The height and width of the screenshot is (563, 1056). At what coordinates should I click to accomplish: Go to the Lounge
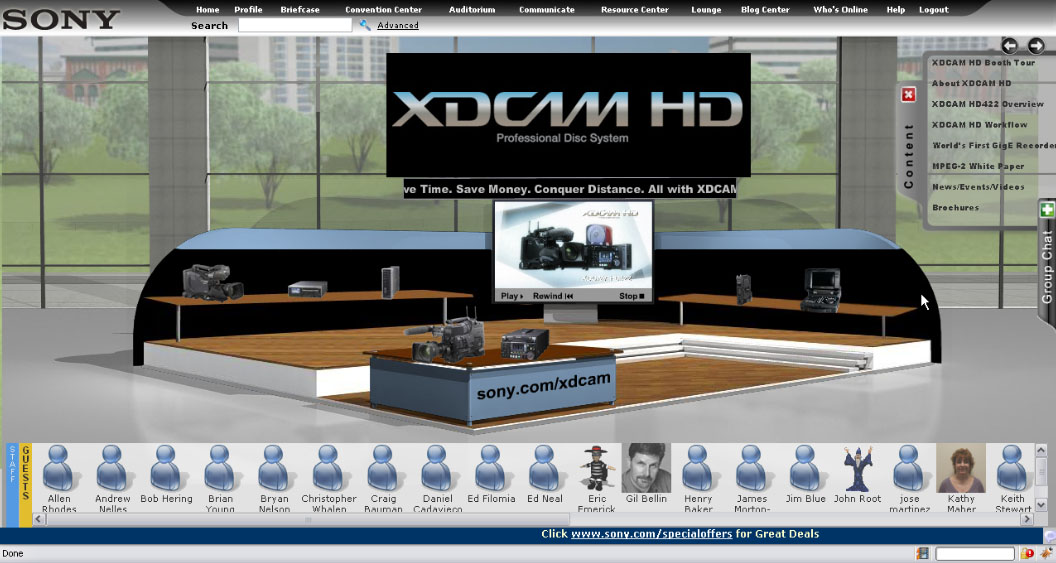tap(706, 9)
